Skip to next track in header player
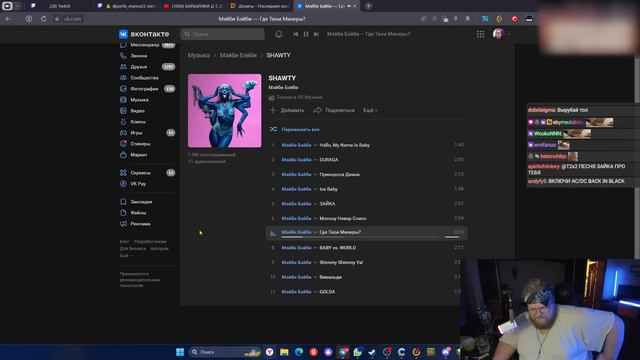Image resolution: width=640 pixels, height=360 pixels. click(316, 34)
